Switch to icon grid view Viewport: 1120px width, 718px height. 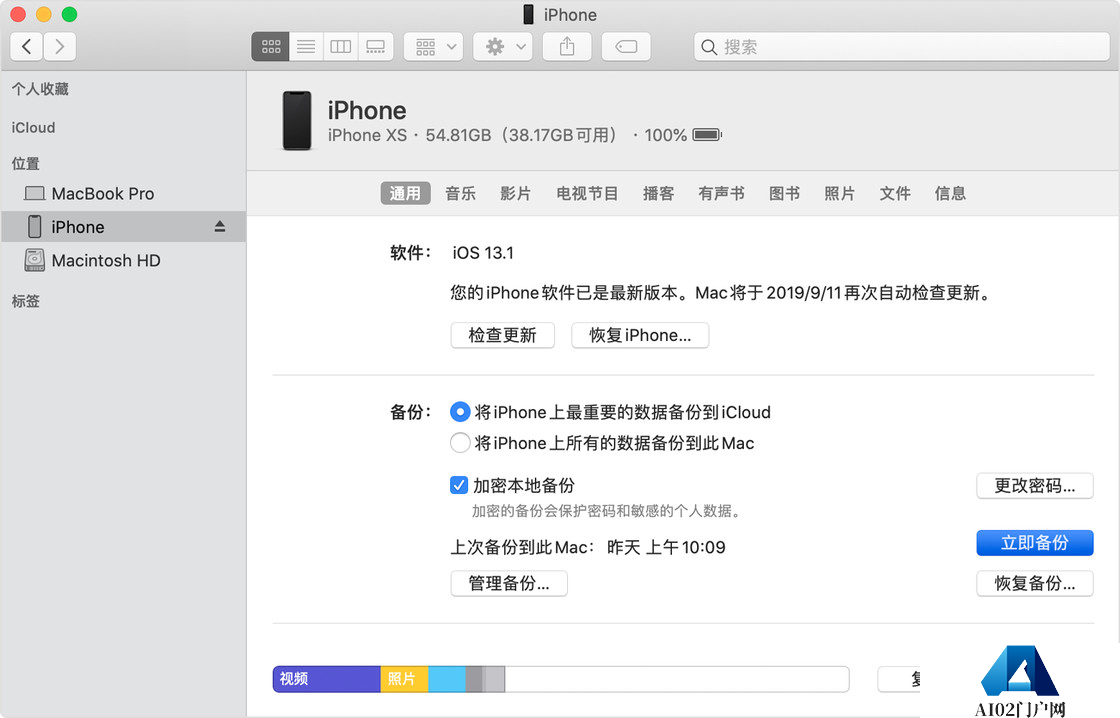tap(271, 46)
